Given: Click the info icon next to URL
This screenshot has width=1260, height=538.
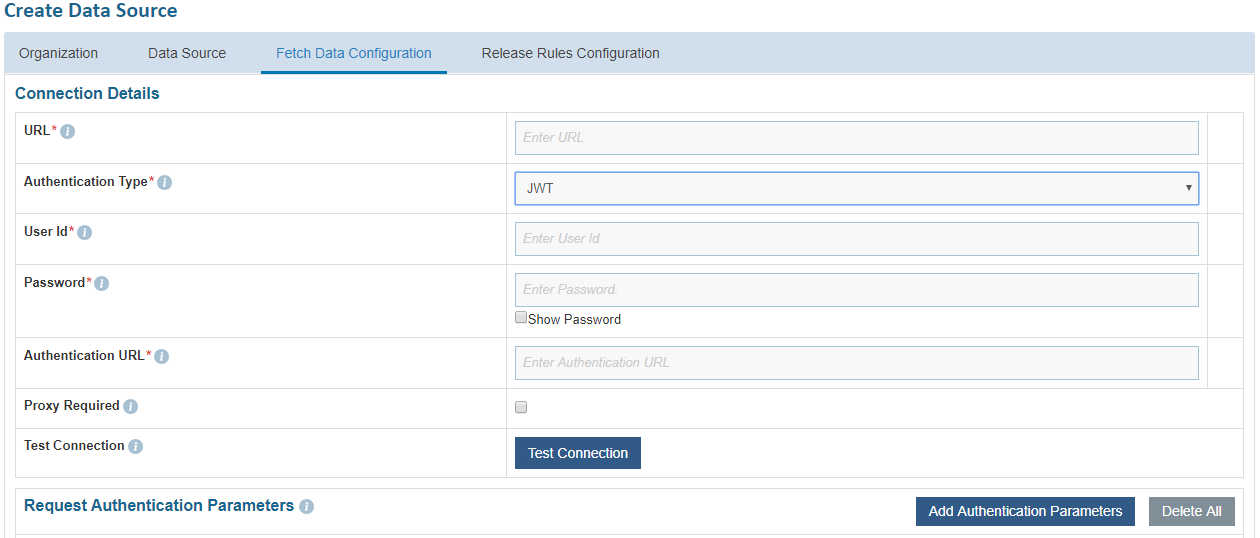Looking at the screenshot, I should click(68, 132).
